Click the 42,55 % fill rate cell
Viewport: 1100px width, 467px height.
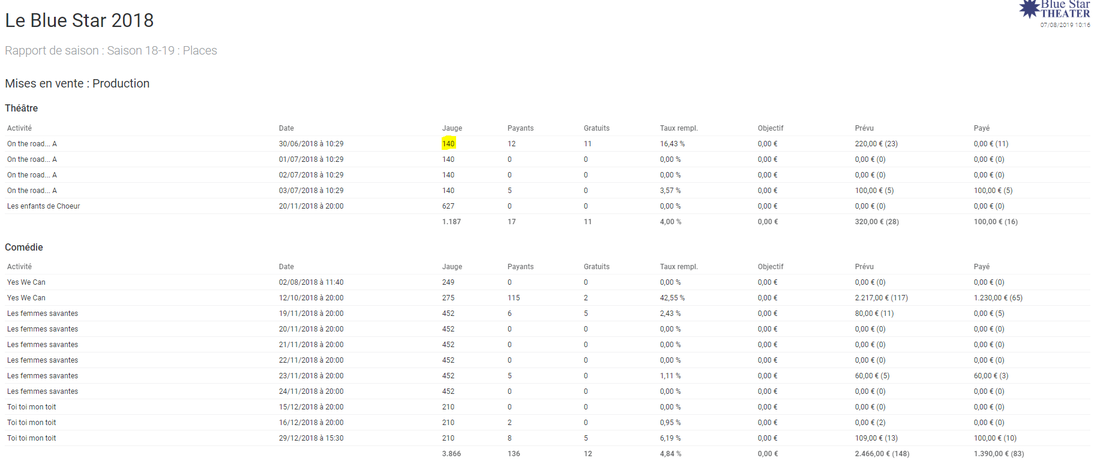click(x=672, y=298)
